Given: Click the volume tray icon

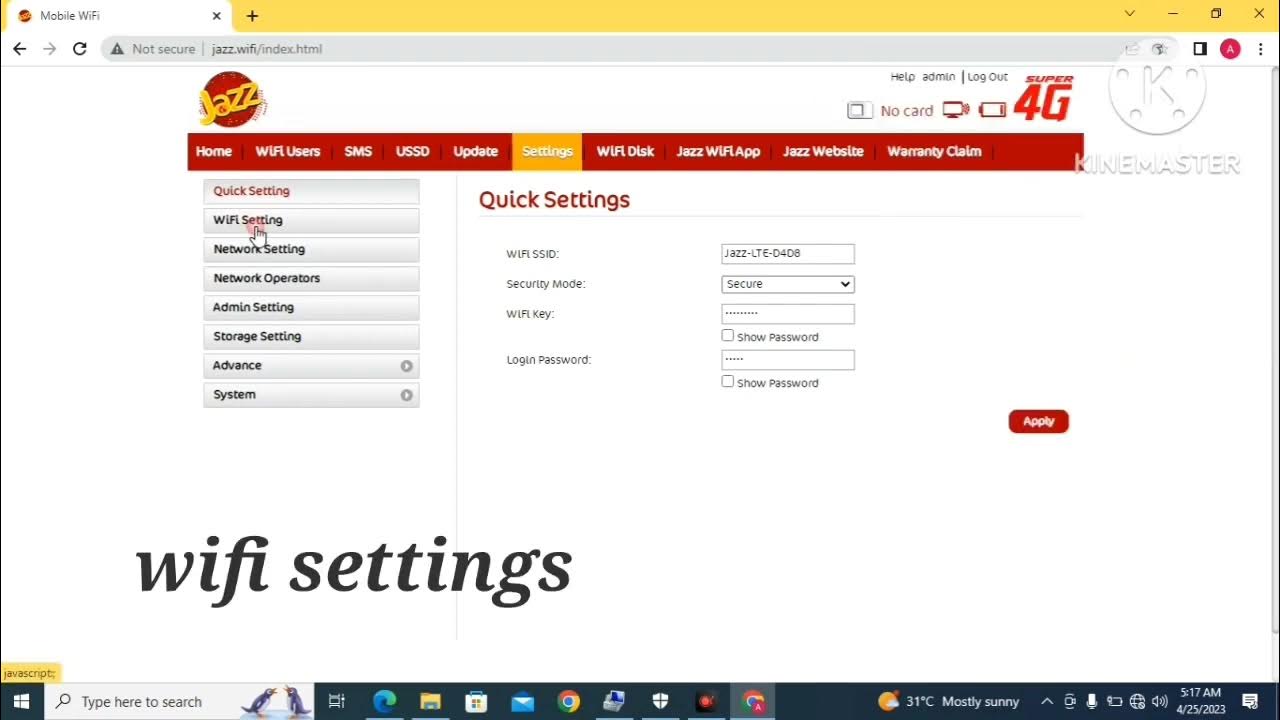Looking at the screenshot, I should click(1160, 701).
